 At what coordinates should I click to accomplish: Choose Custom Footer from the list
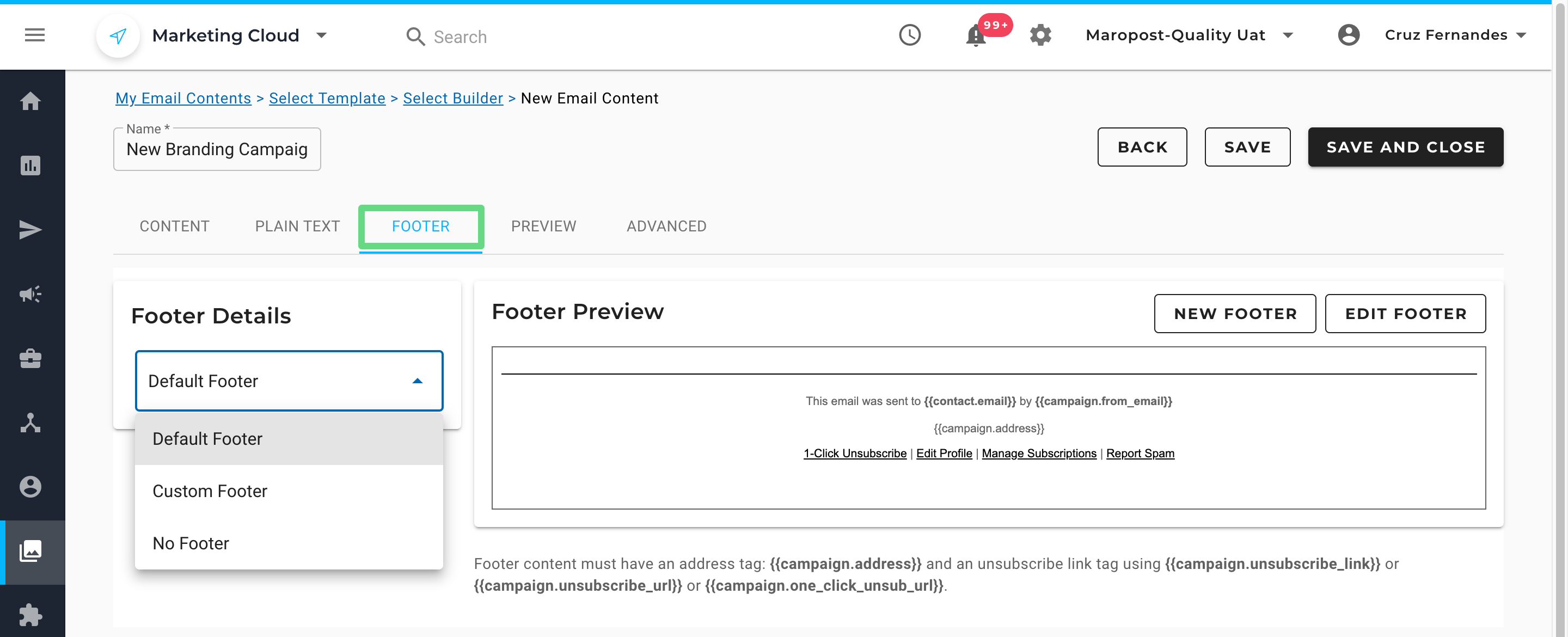tap(210, 491)
